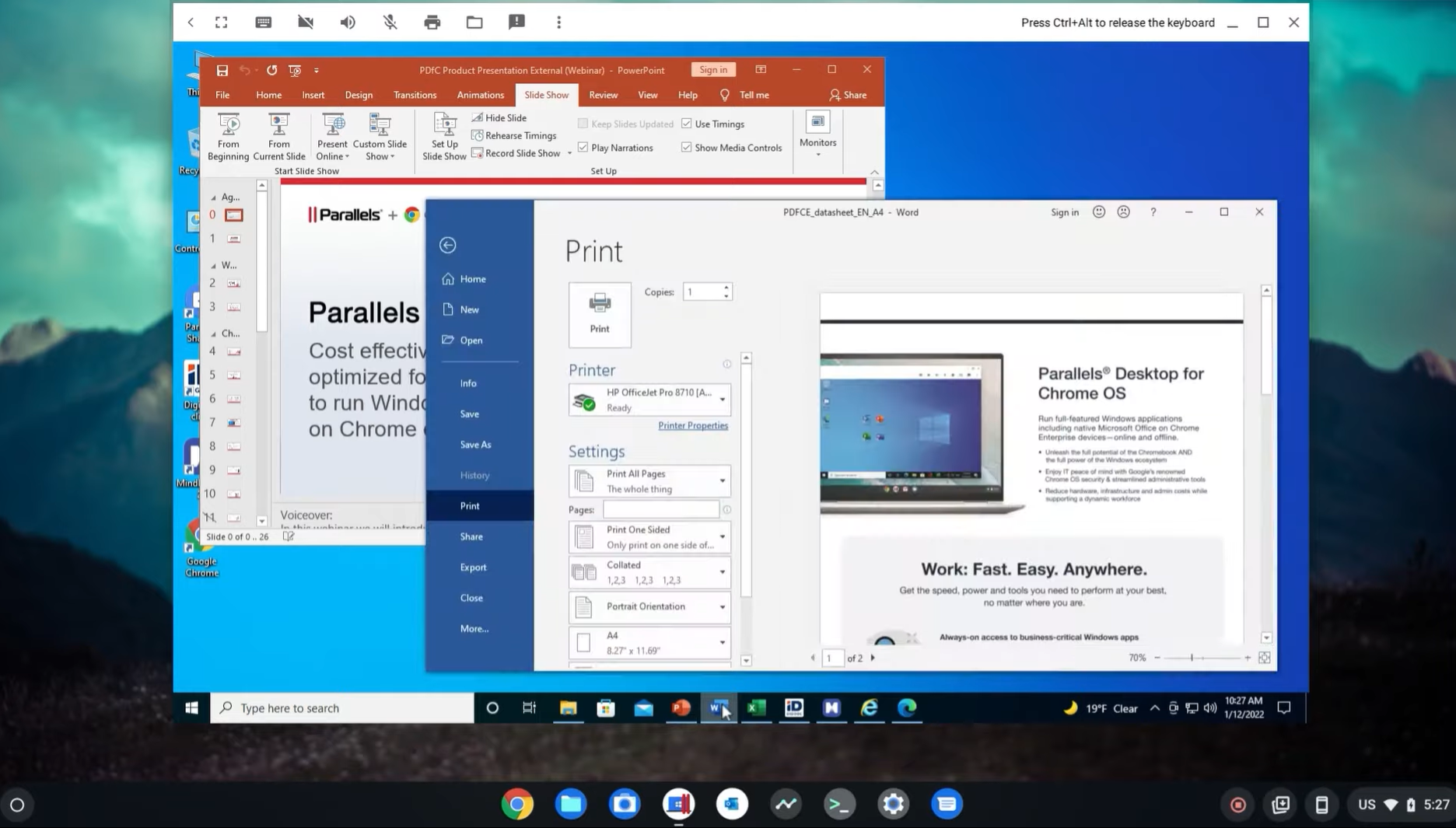
Task: Switch to PowerPoint Transitions tab
Action: [415, 95]
